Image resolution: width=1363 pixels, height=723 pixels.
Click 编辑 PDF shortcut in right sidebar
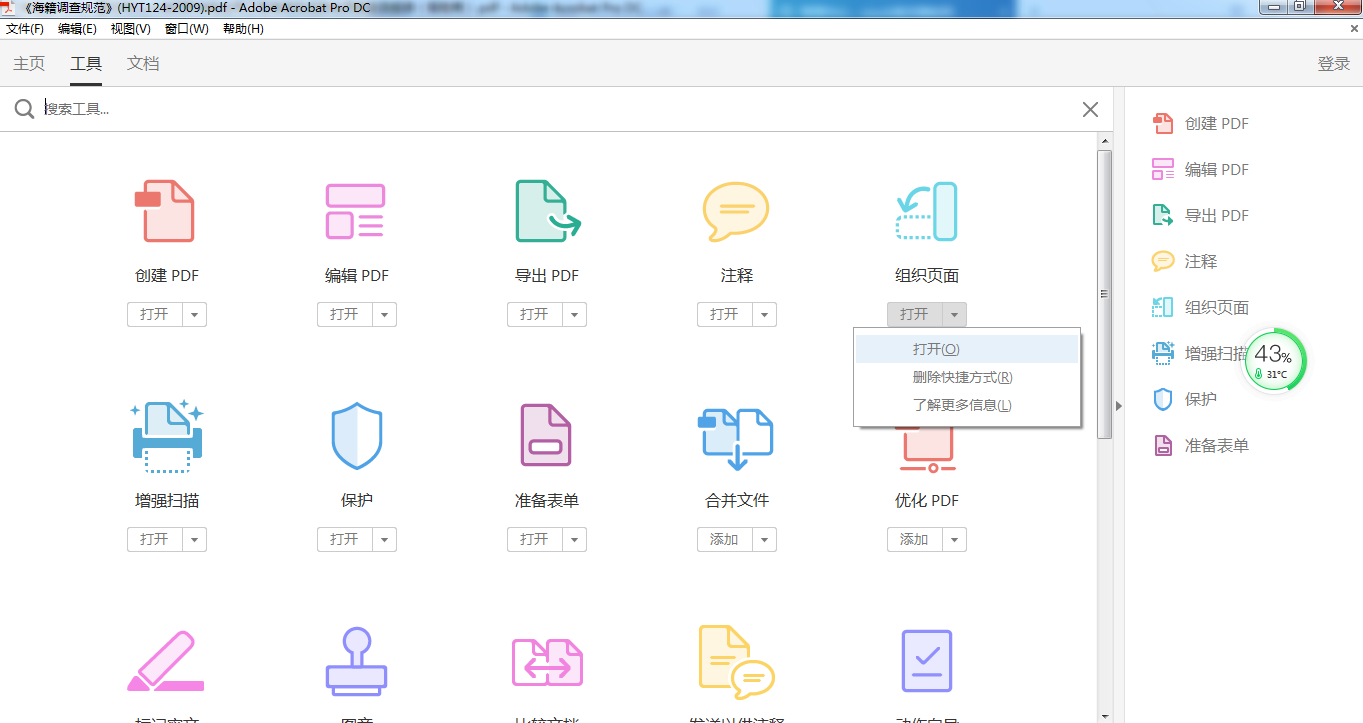tap(1201, 170)
